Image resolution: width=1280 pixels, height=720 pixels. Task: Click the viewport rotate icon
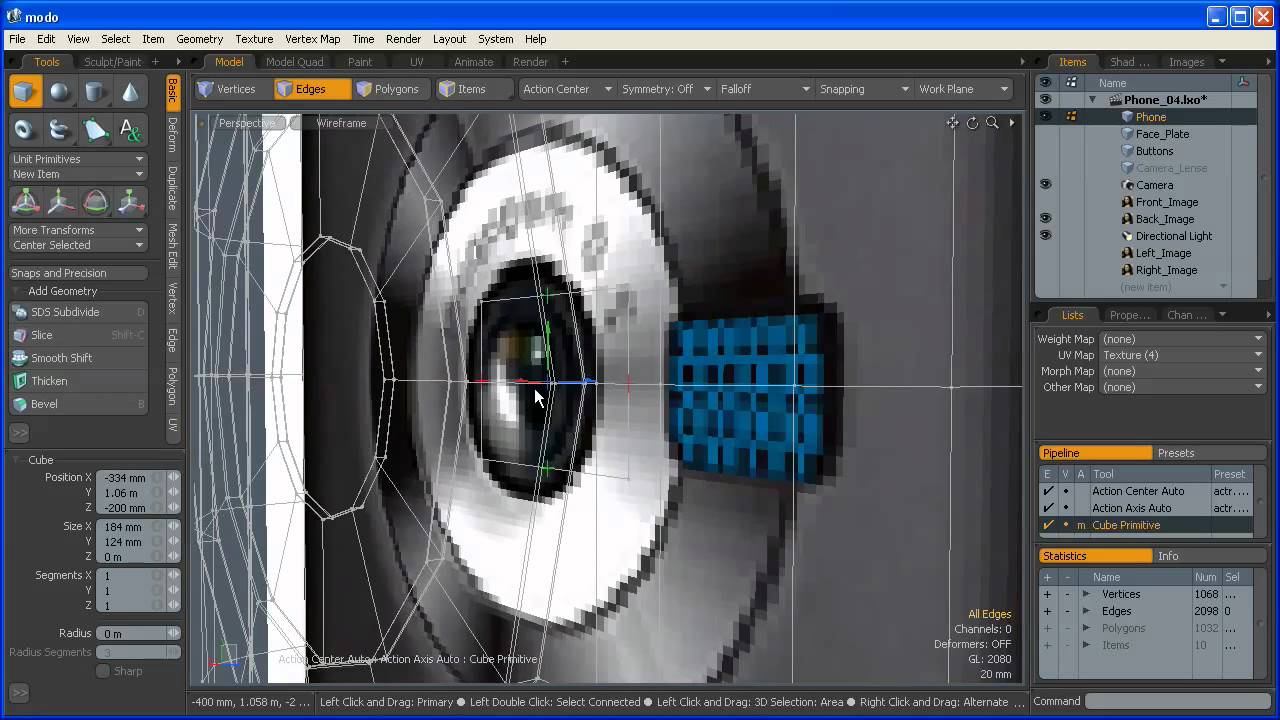click(x=972, y=123)
